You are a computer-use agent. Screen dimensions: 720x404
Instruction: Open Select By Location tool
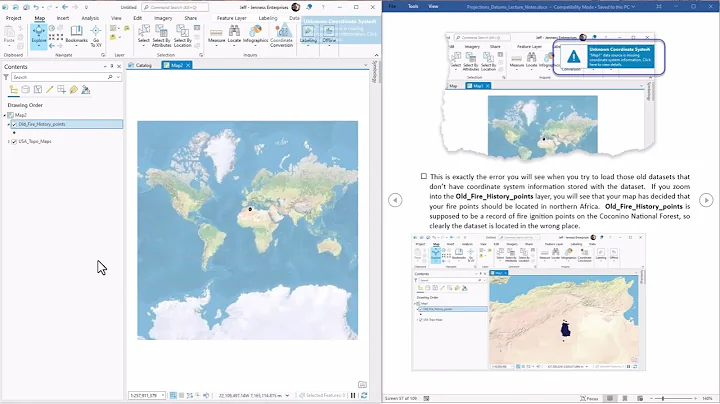coord(182,36)
